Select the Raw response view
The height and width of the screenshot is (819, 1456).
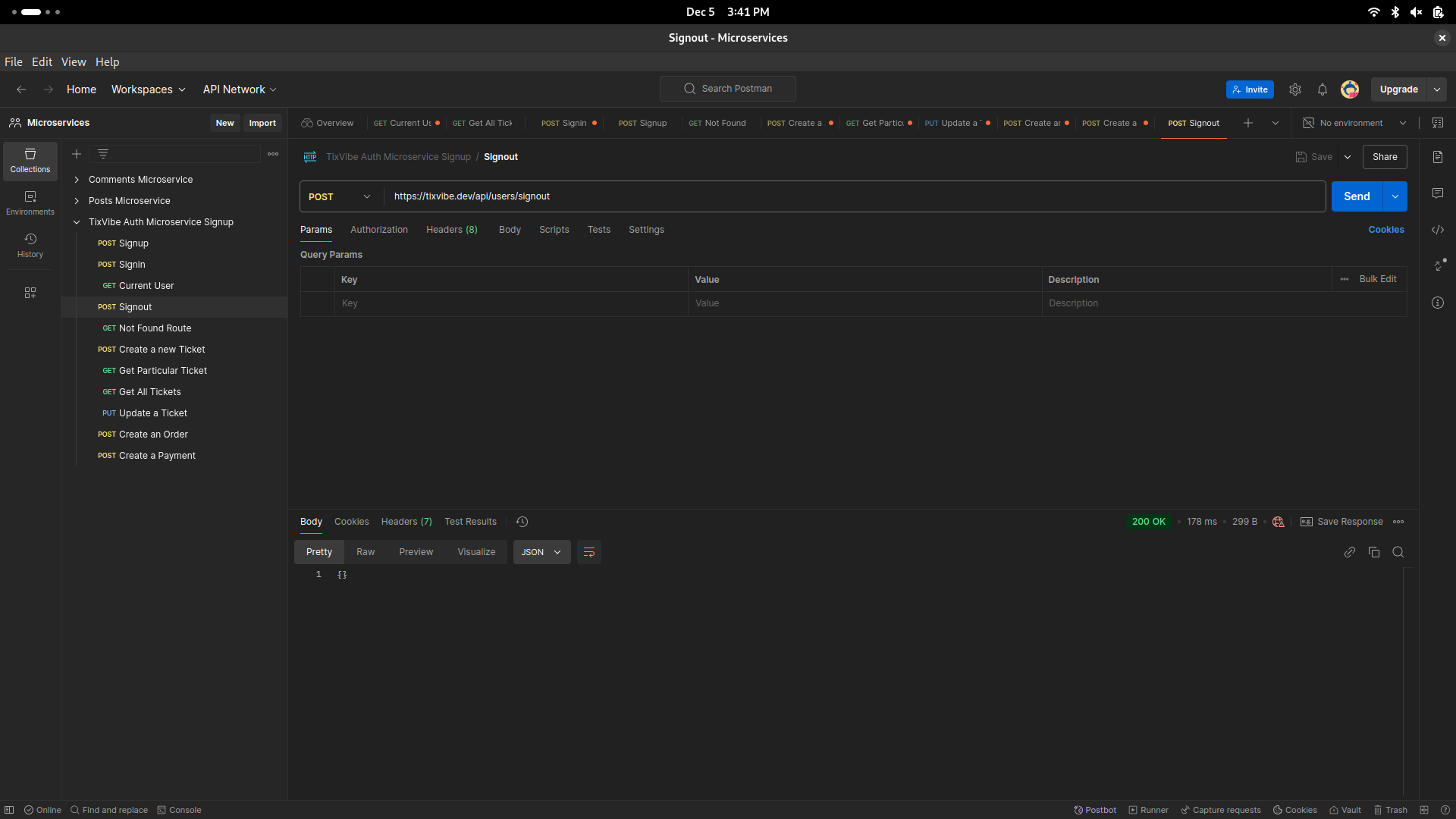[366, 552]
